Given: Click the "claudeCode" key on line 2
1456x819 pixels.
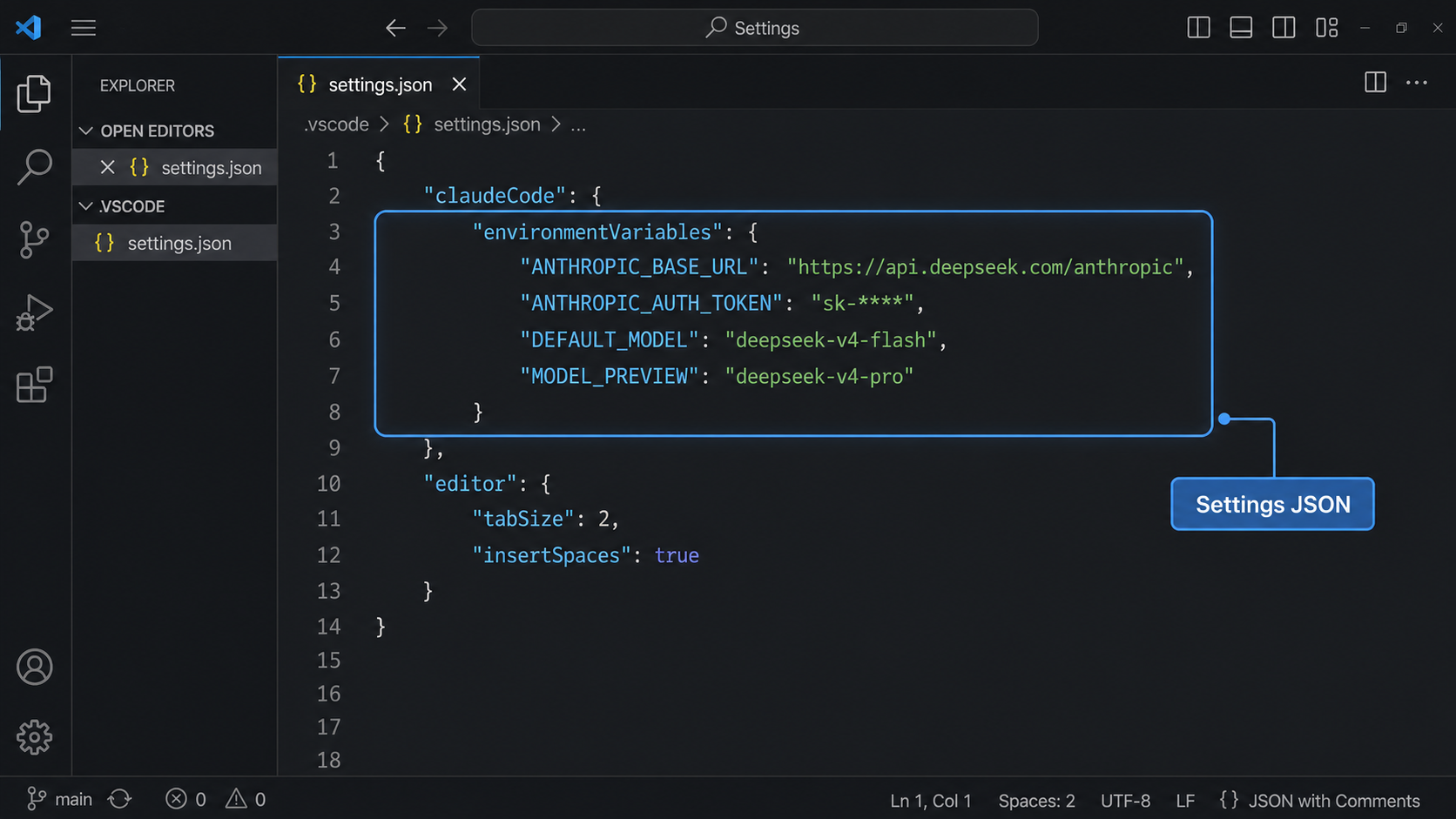Looking at the screenshot, I should coord(495,196).
